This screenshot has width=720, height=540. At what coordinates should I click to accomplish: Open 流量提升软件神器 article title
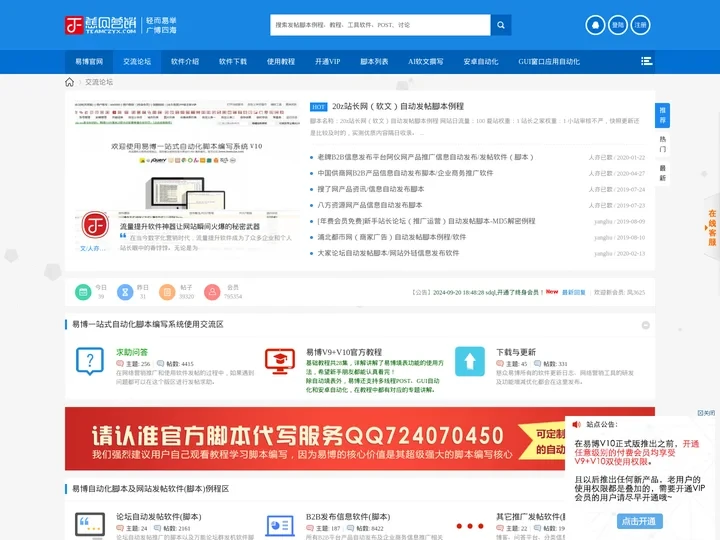point(190,226)
